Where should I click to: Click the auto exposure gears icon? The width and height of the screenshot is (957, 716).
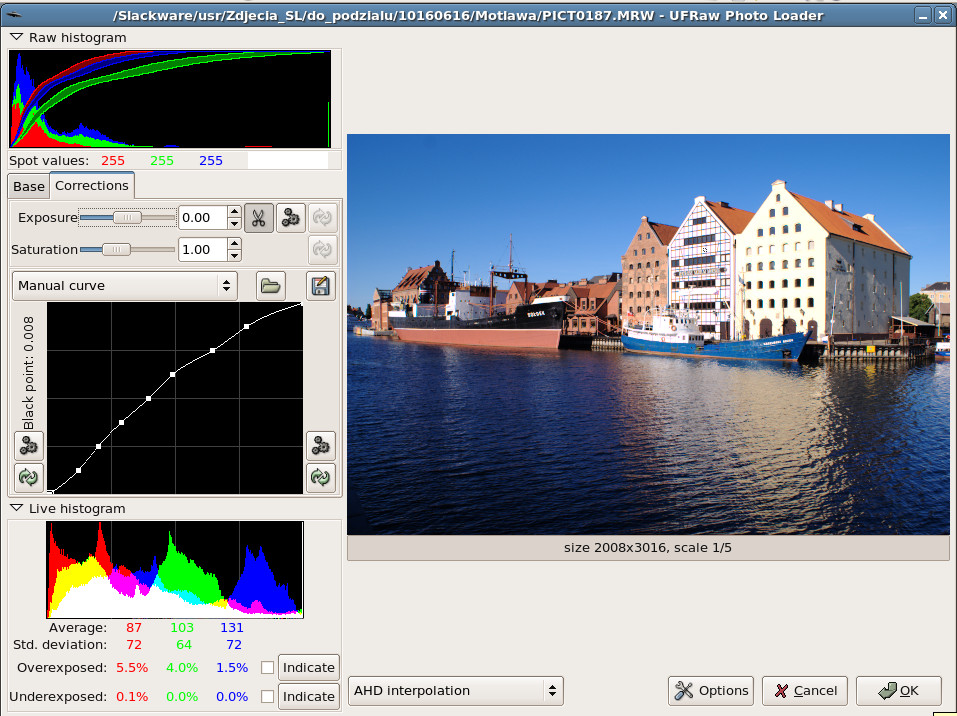click(x=291, y=218)
